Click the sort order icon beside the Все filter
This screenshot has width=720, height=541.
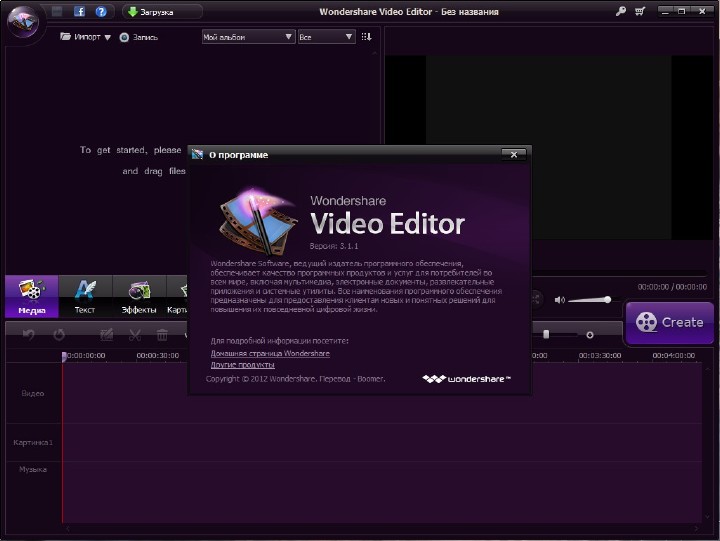tap(367, 37)
